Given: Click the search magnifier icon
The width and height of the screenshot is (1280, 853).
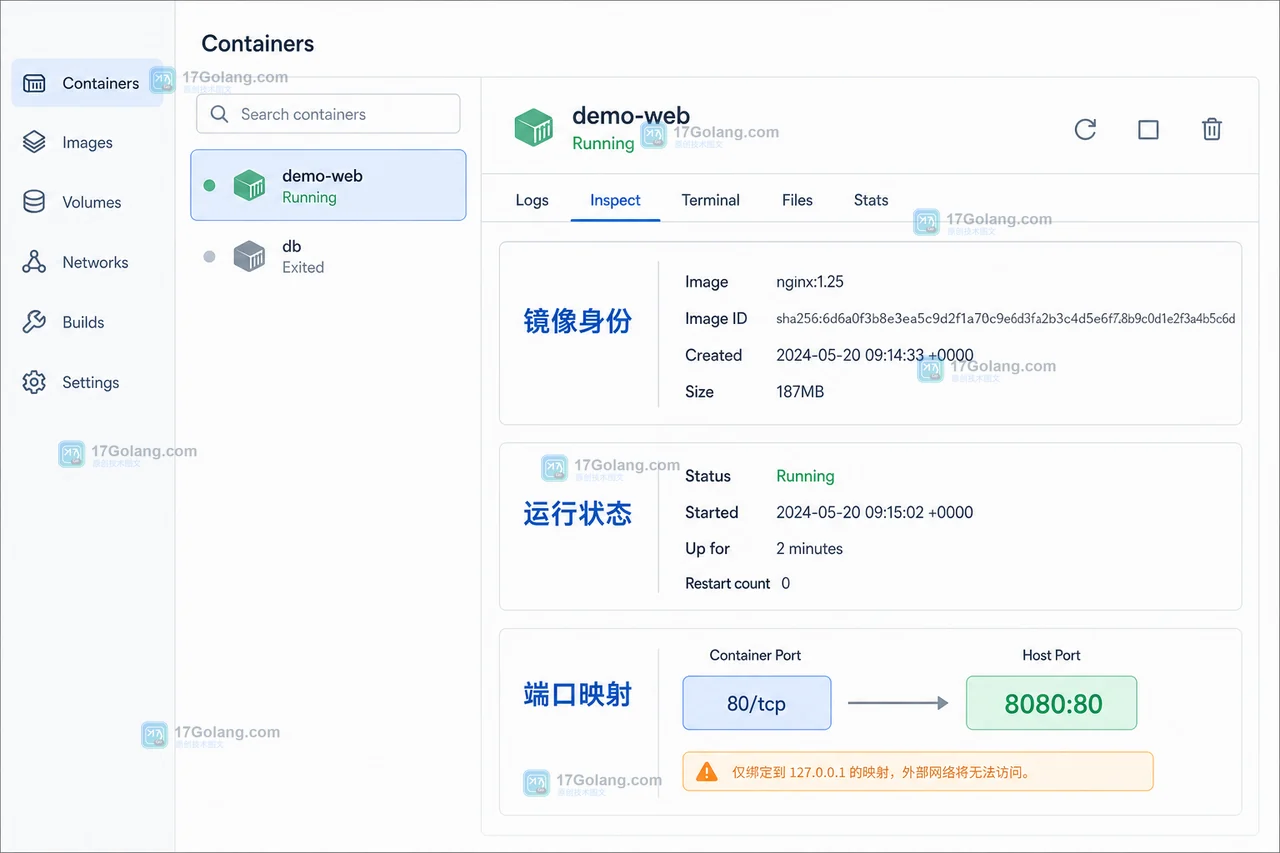Looking at the screenshot, I should [219, 114].
